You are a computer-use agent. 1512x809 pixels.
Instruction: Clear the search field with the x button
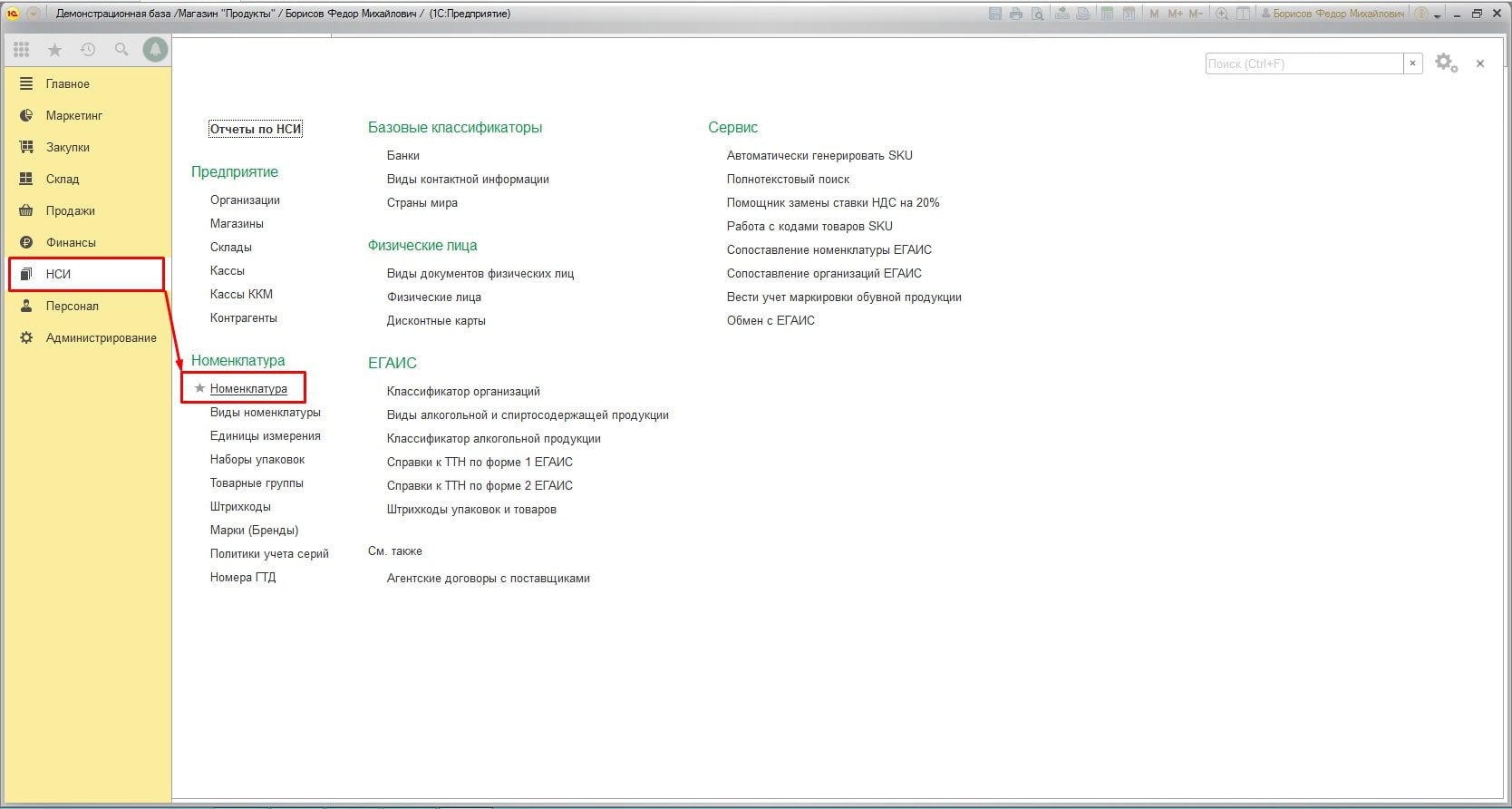[x=1412, y=63]
